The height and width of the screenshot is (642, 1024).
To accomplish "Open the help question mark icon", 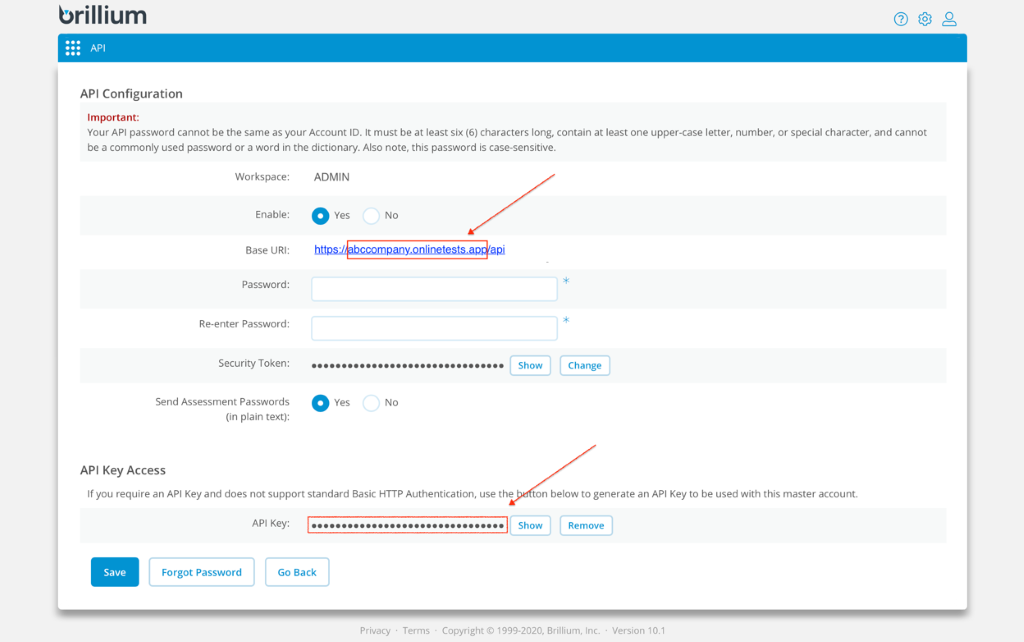I will click(x=901, y=19).
